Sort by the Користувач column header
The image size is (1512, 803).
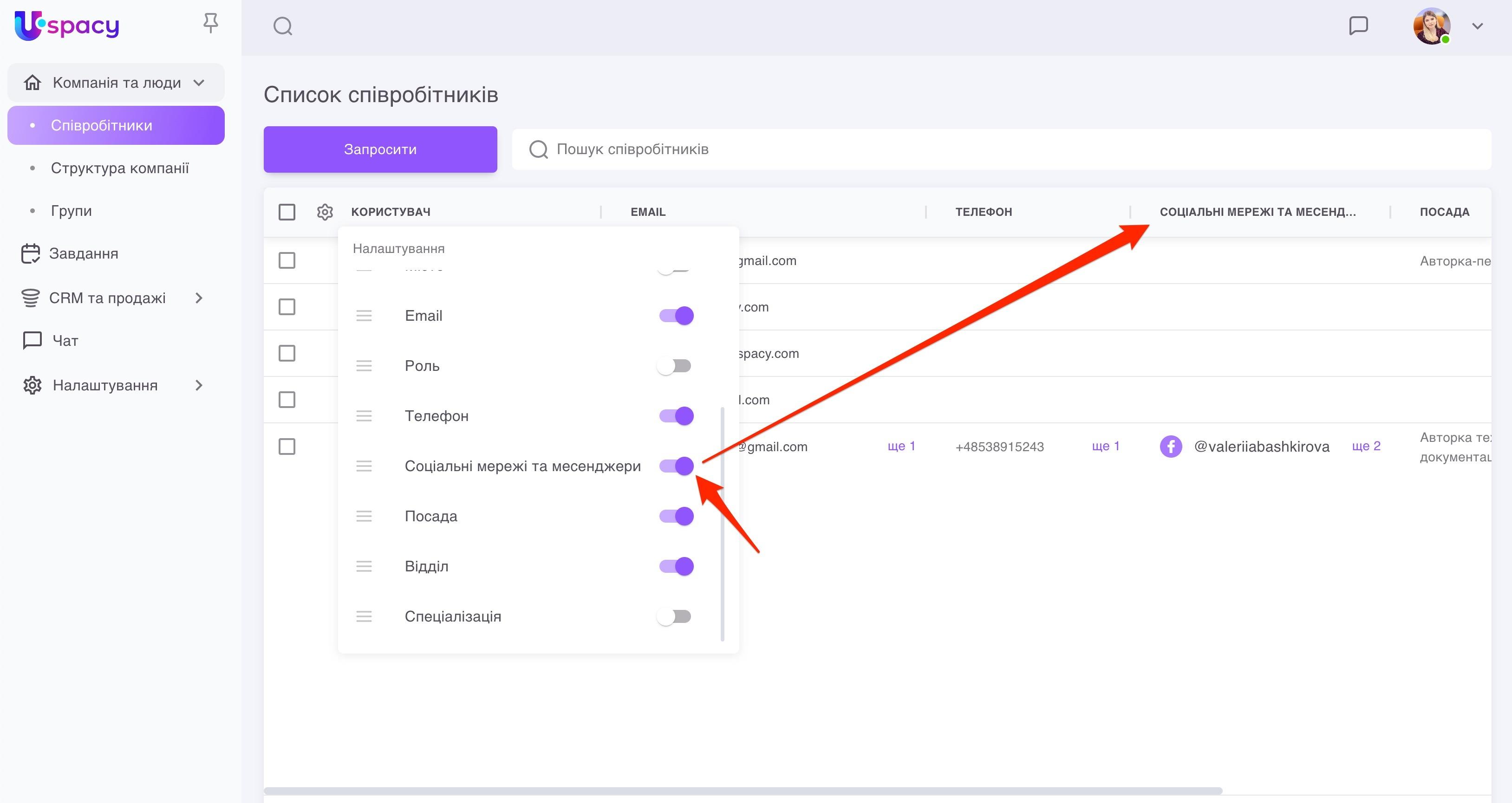coord(391,212)
